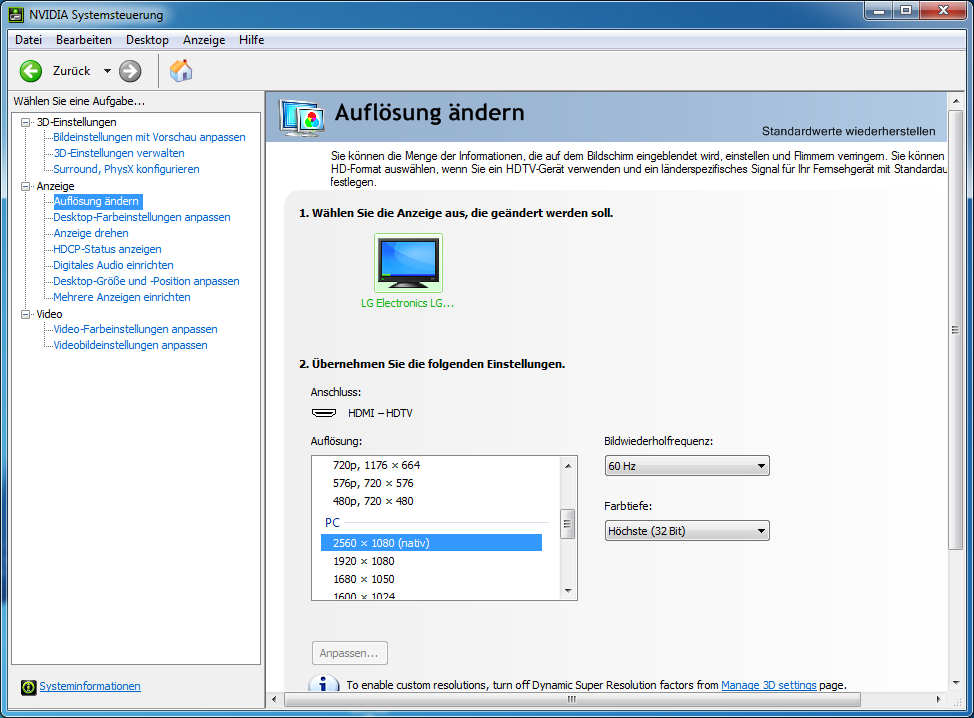This screenshot has height=718, width=974.
Task: Collapse the Video tree node
Action: (x=25, y=314)
